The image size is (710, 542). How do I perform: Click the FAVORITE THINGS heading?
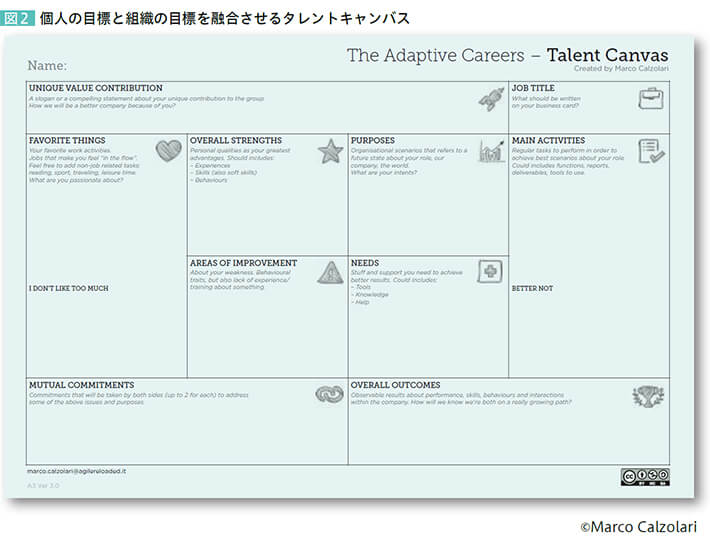tap(67, 140)
